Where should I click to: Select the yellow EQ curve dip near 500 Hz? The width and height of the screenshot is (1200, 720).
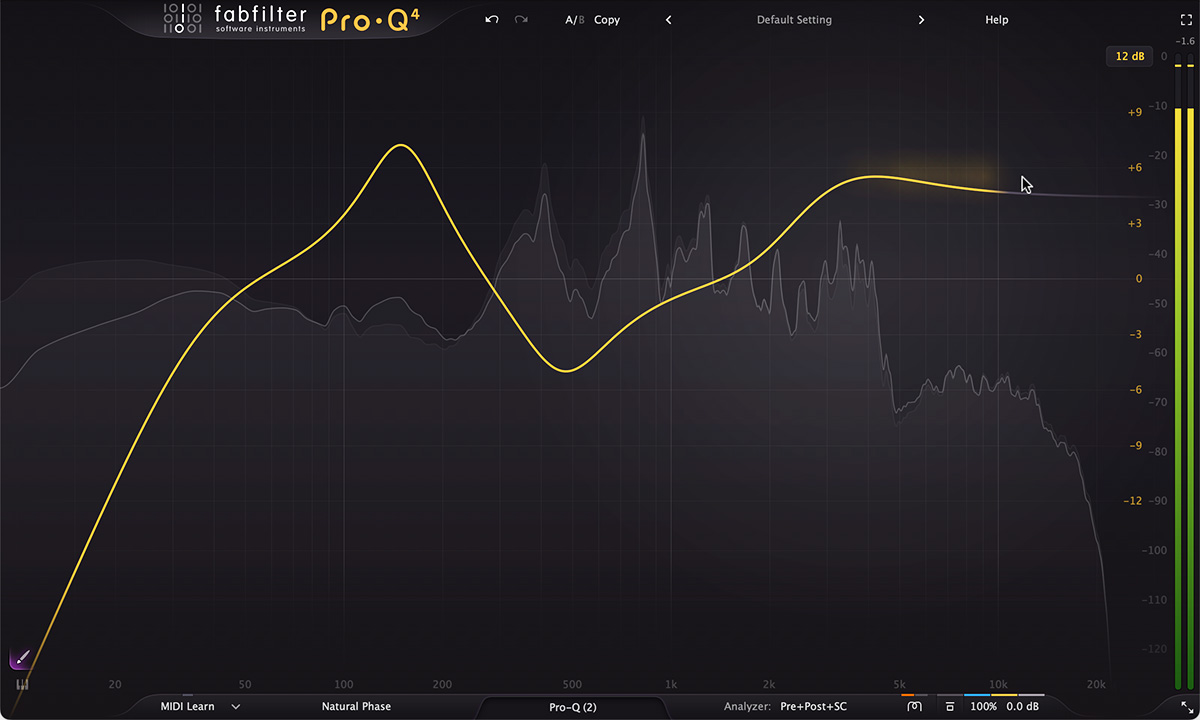click(567, 371)
